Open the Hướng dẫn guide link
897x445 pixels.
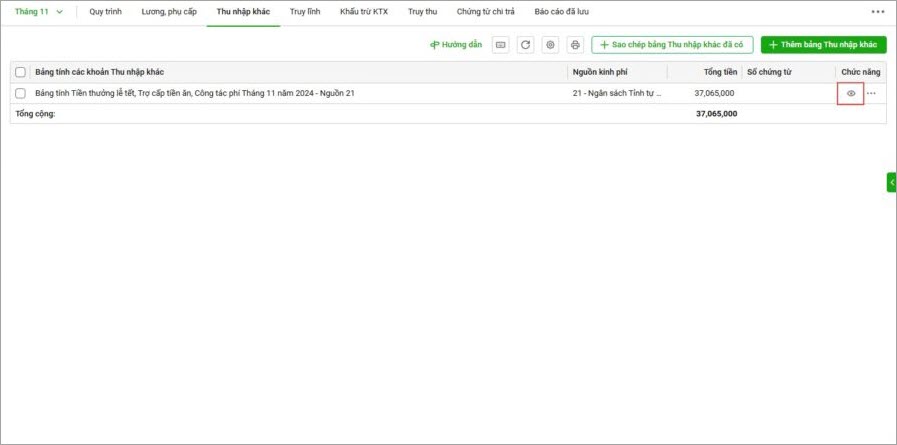tap(456, 45)
